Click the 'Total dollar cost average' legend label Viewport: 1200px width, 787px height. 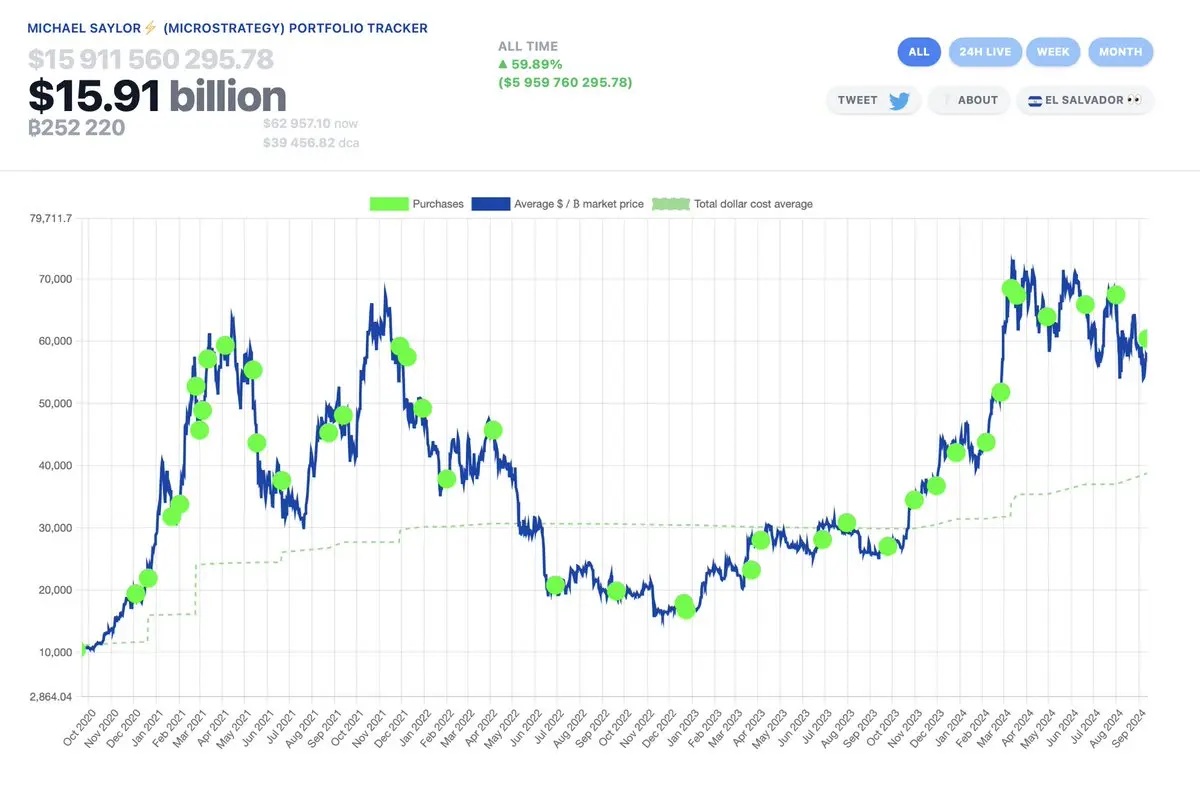[753, 204]
